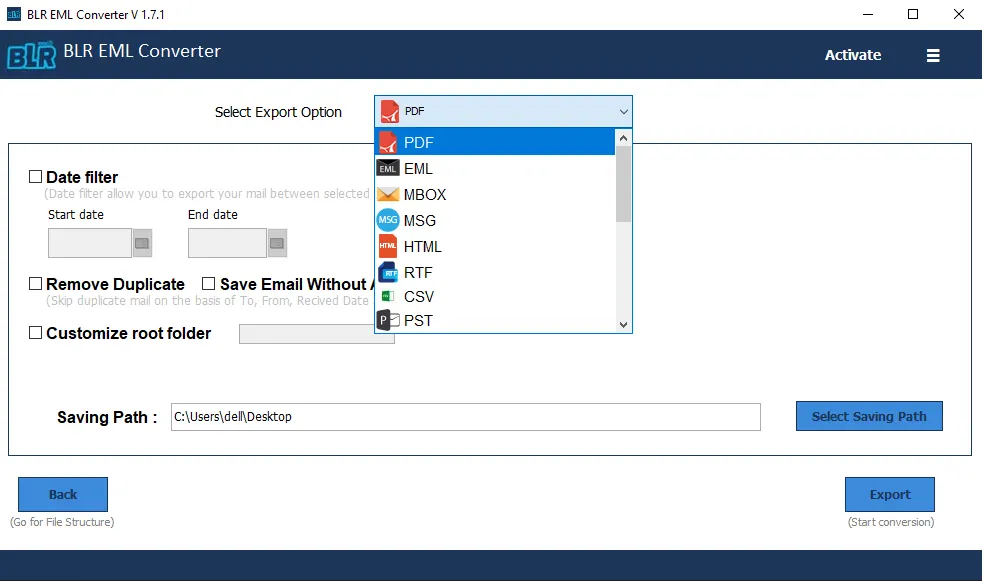
Task: Click the PST Outlook icon
Action: 388,321
